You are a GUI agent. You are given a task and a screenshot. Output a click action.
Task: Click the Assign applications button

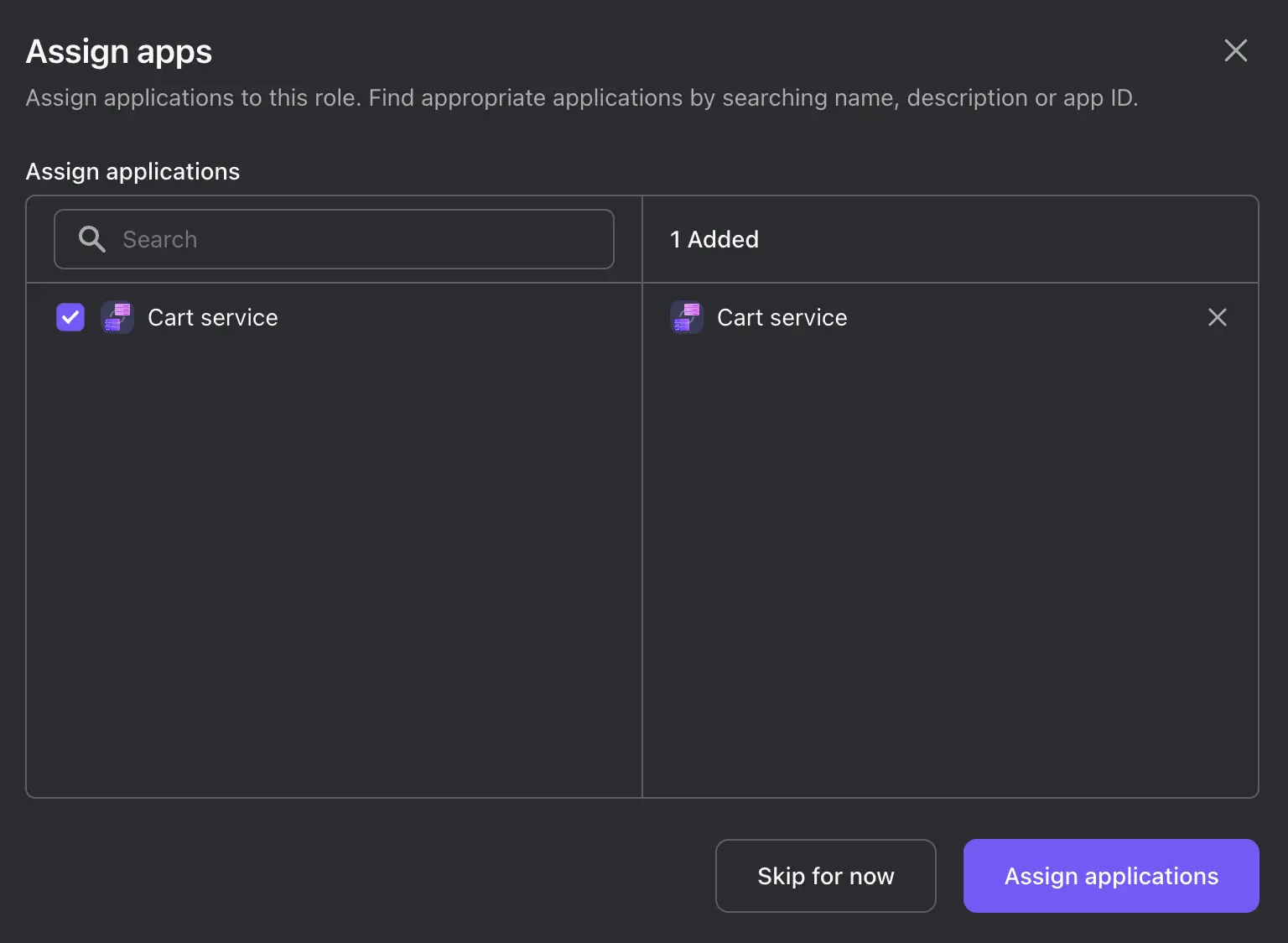(x=1110, y=875)
